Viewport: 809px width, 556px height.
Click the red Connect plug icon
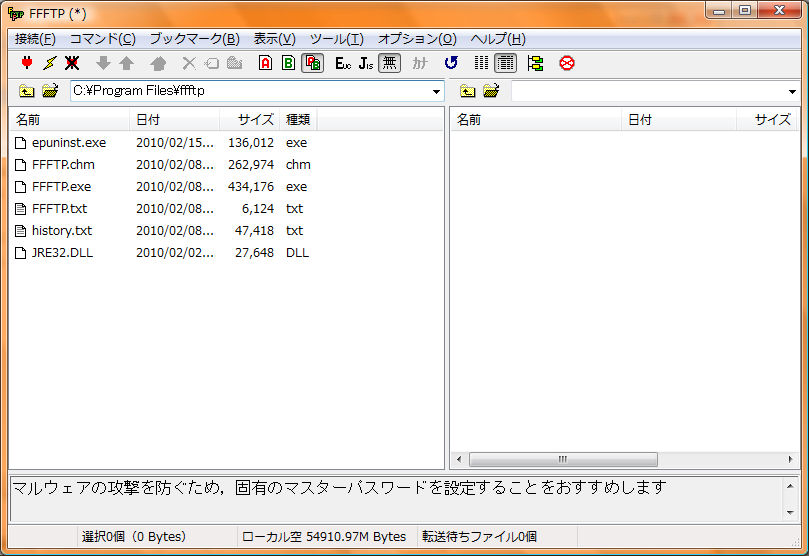click(x=27, y=63)
